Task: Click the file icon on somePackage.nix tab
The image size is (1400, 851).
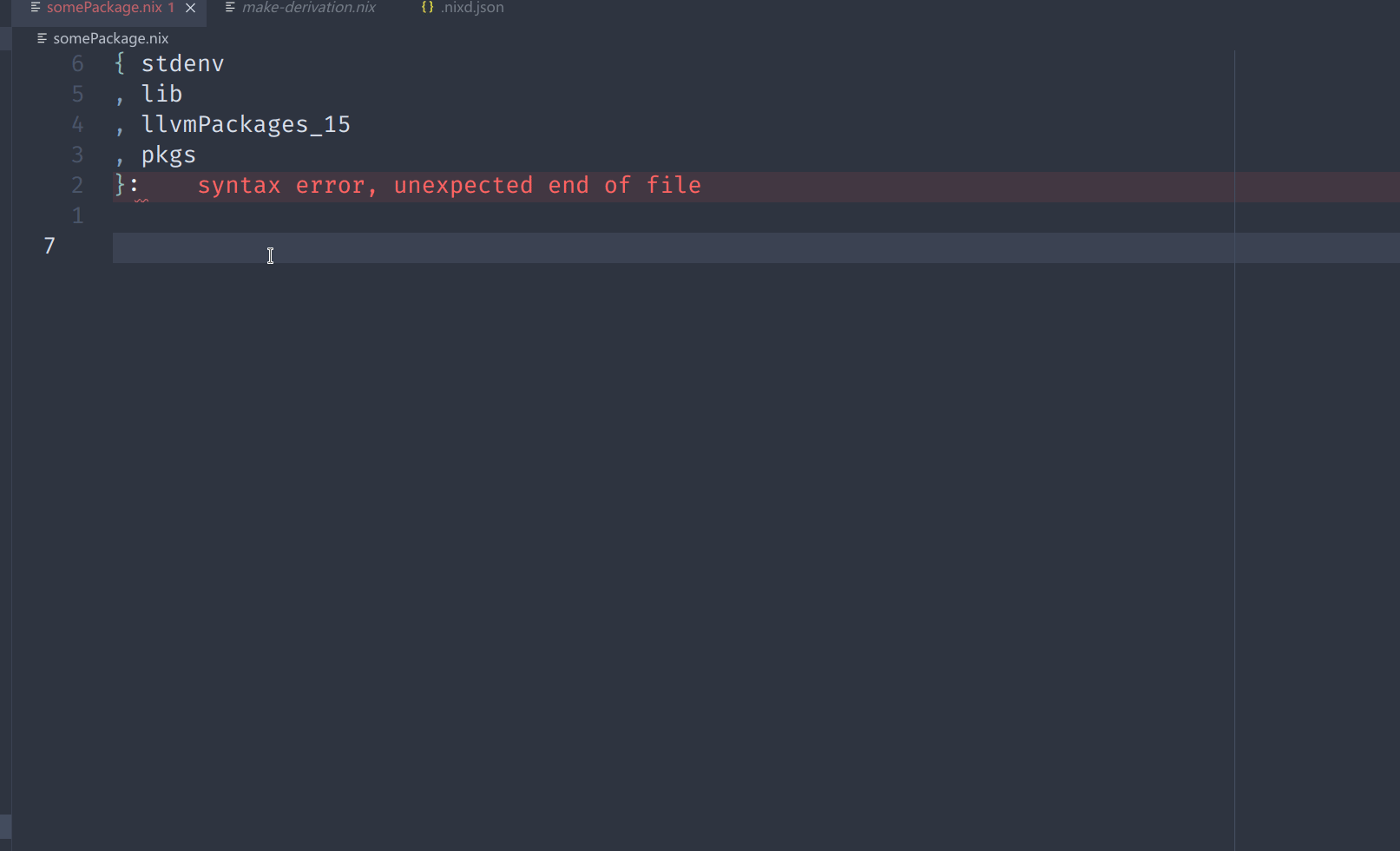Action: (x=36, y=8)
